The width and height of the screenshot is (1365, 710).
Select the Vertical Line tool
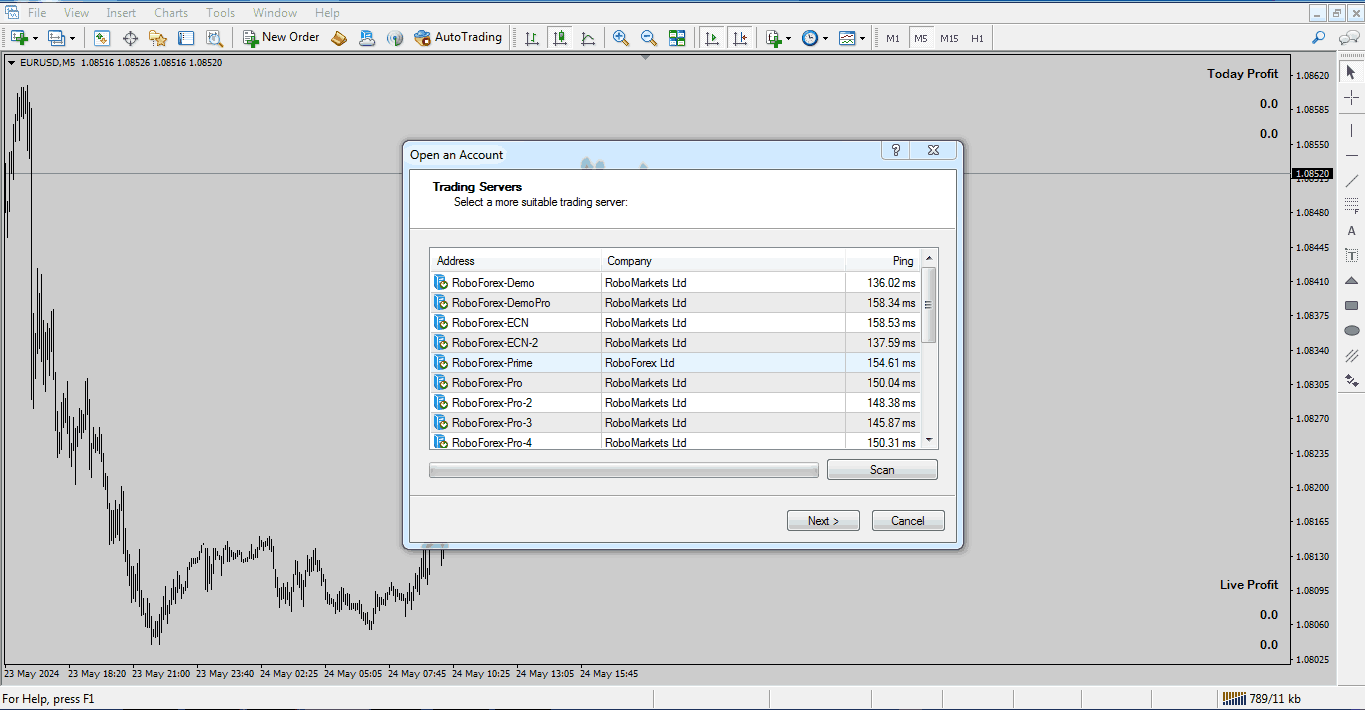click(1352, 130)
